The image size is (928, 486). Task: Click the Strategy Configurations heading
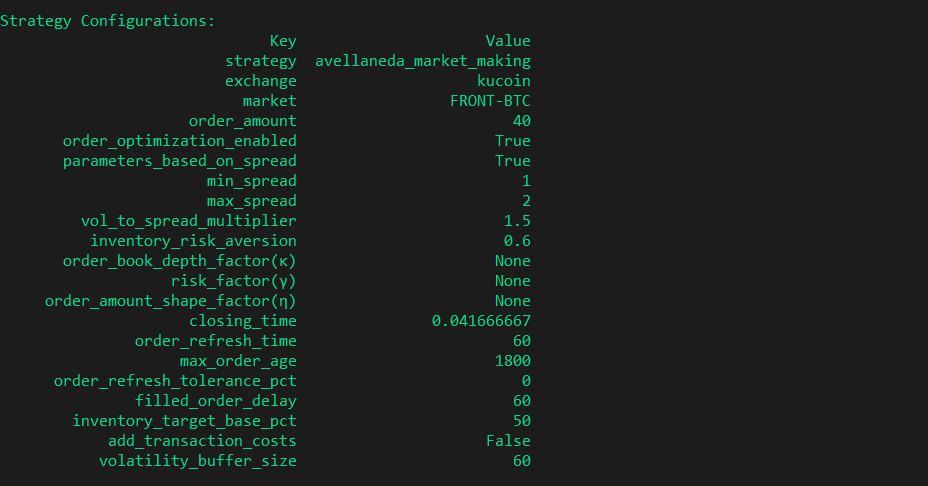coord(107,21)
